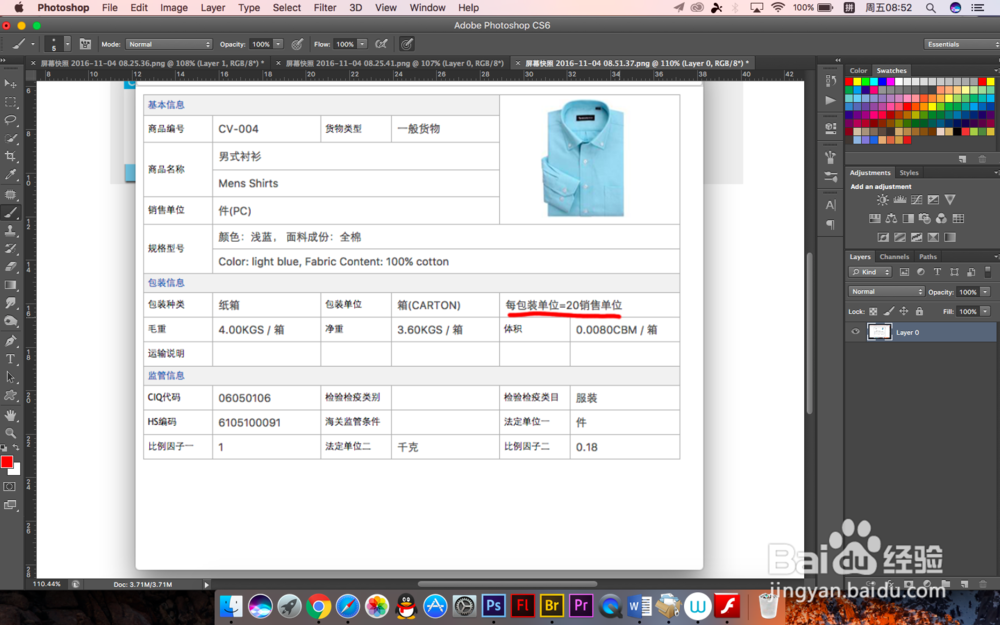The image size is (1000, 625).
Task: Hide Layer 0 with eye icon
Action: coord(855,332)
